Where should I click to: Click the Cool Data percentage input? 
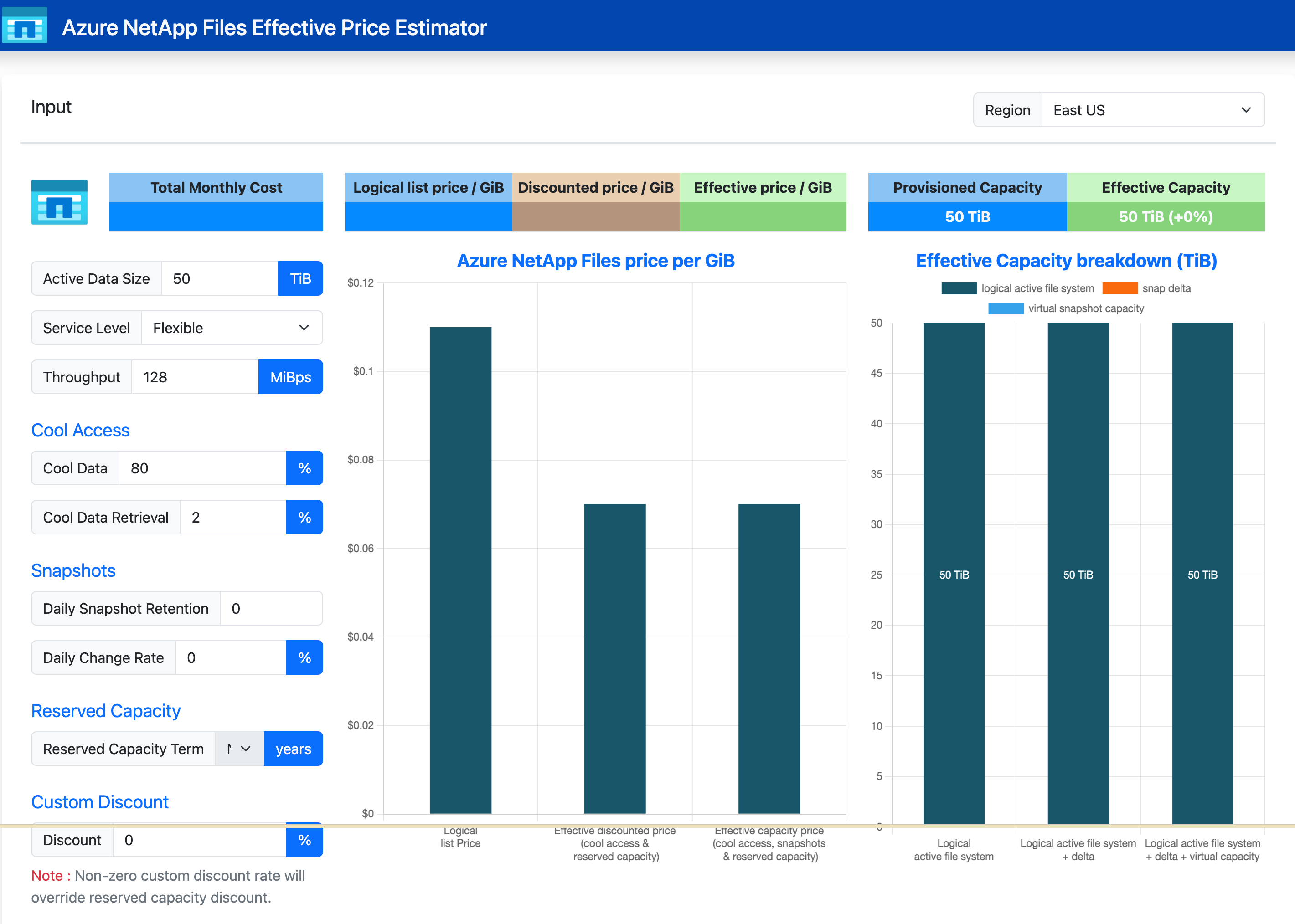pos(202,468)
